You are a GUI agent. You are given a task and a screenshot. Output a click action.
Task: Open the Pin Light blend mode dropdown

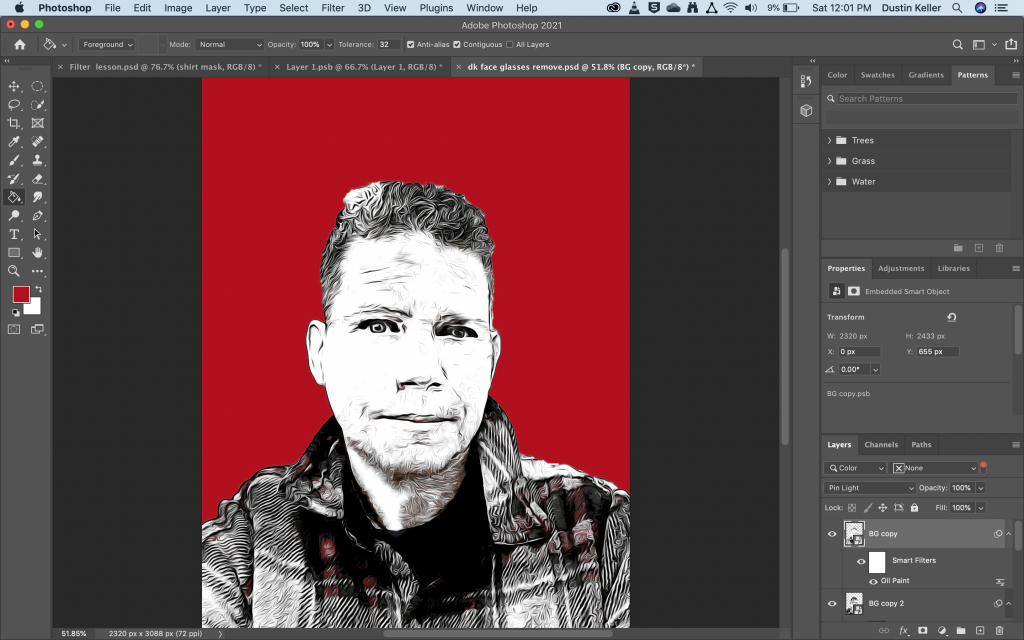tap(869, 488)
